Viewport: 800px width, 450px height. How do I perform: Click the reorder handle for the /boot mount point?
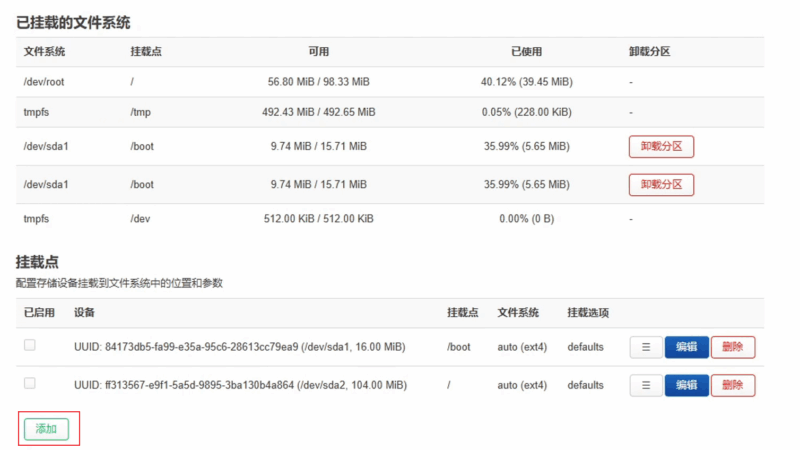645,347
